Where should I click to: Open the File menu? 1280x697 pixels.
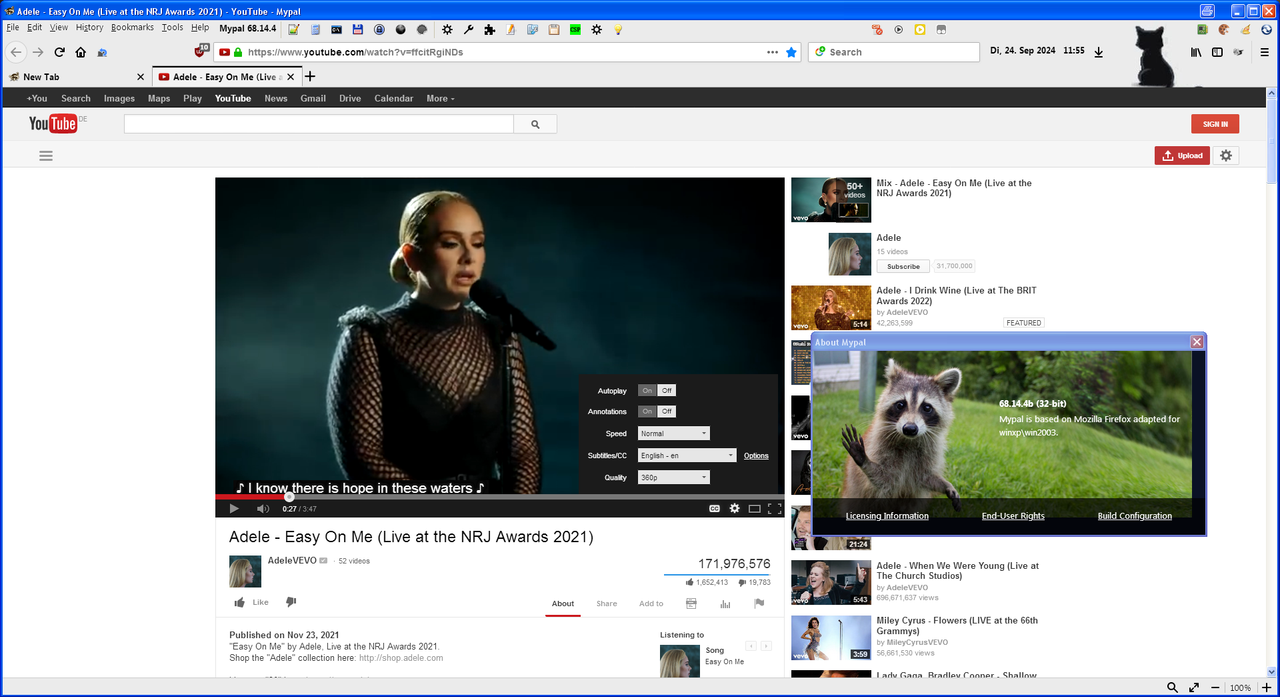[x=13, y=28]
